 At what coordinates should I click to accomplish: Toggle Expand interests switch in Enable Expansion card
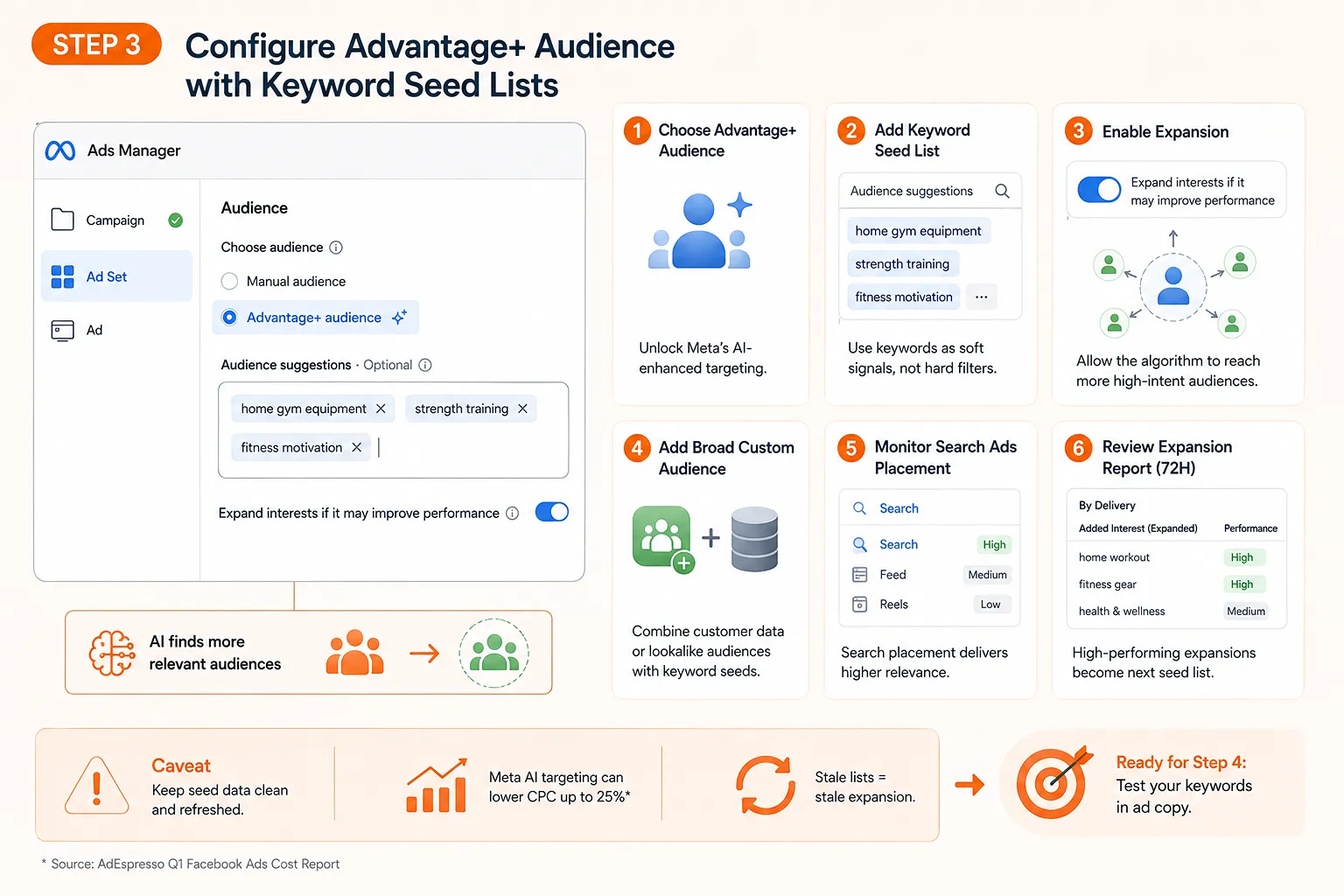coord(1099,189)
